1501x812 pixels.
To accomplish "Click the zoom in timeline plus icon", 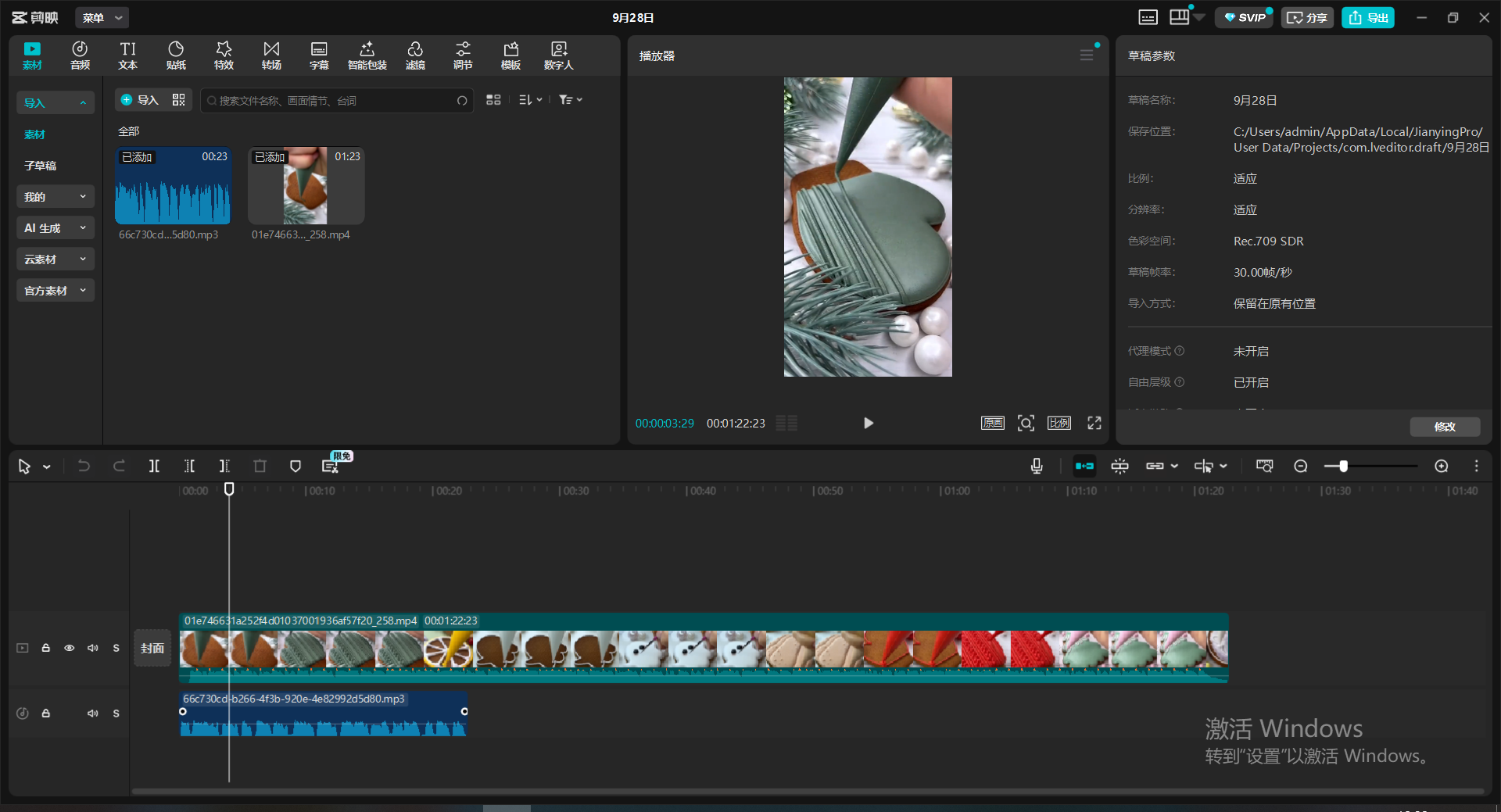I will tap(1442, 467).
